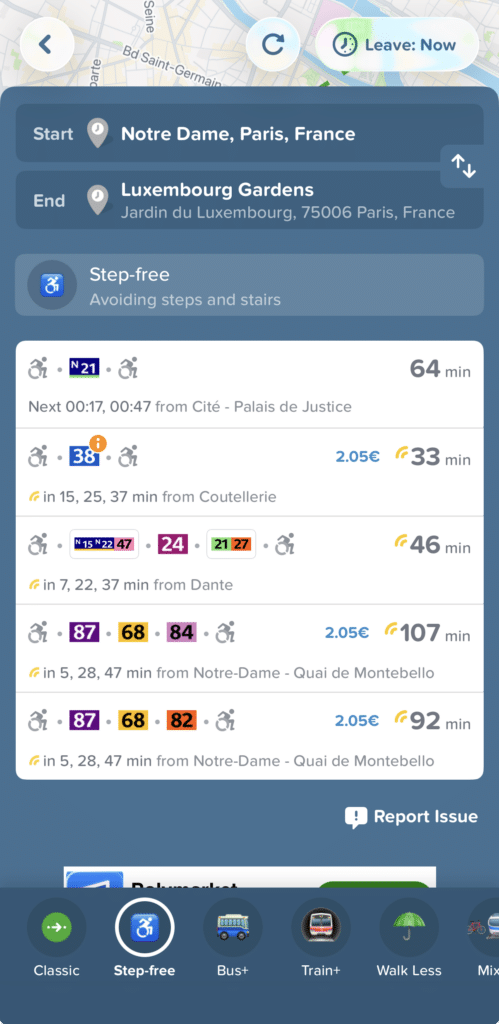Open the 87-68-84 route taking 107 min
499x1024 pixels.
[250, 648]
